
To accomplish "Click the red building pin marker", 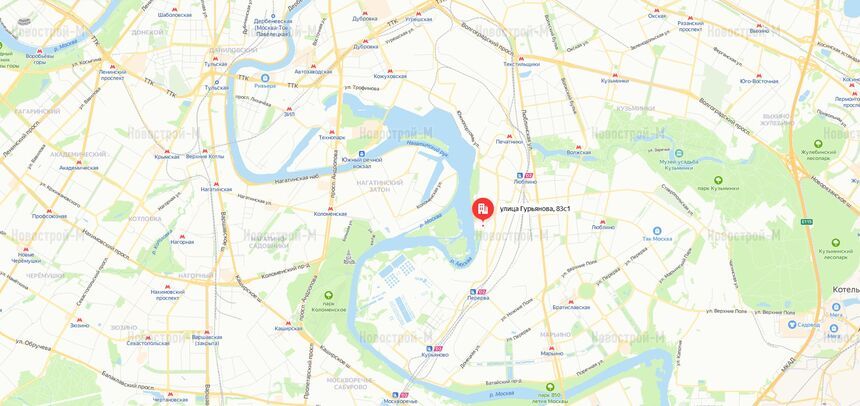I will tap(483, 210).
